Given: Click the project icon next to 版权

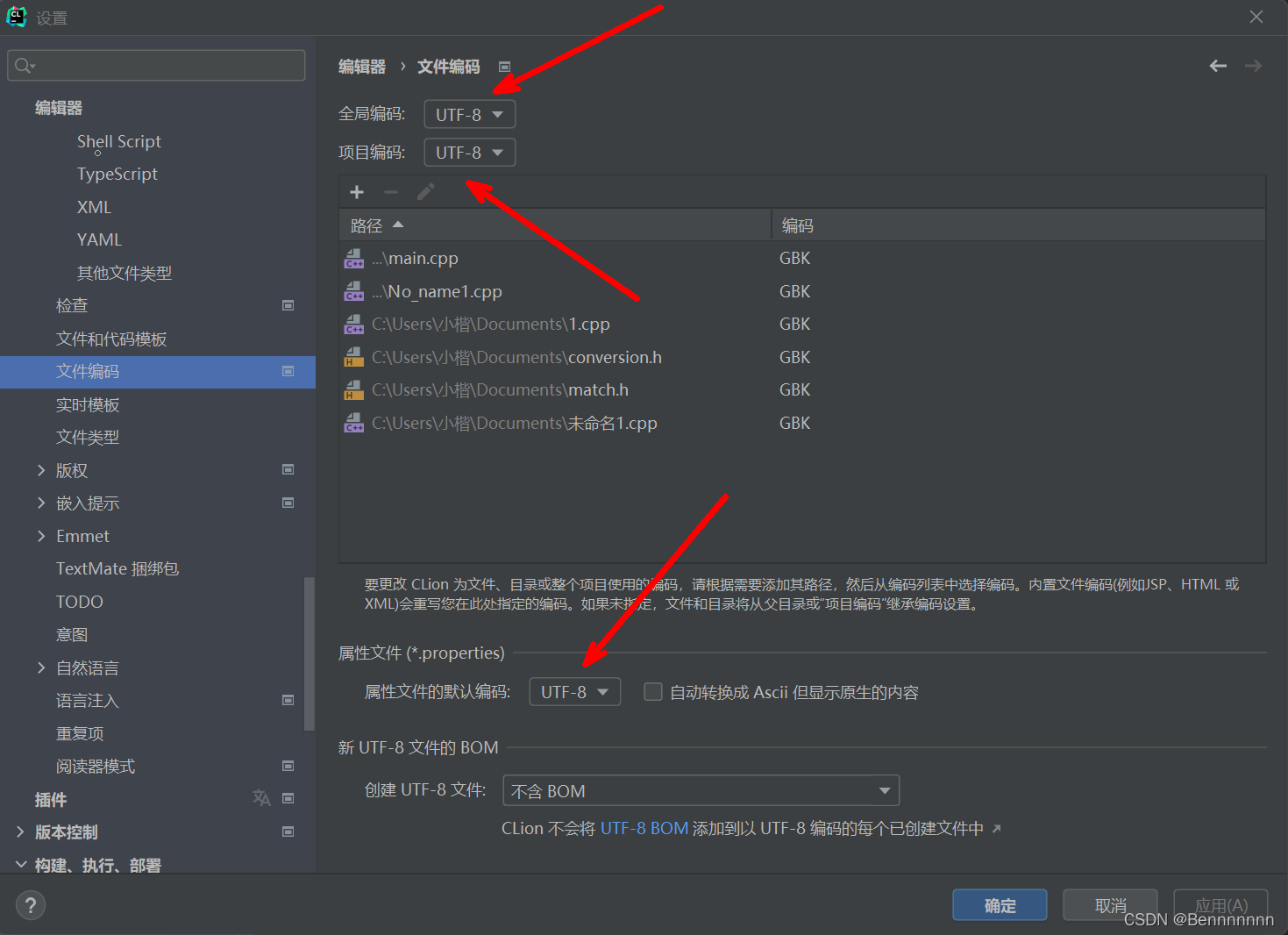Looking at the screenshot, I should click(288, 470).
